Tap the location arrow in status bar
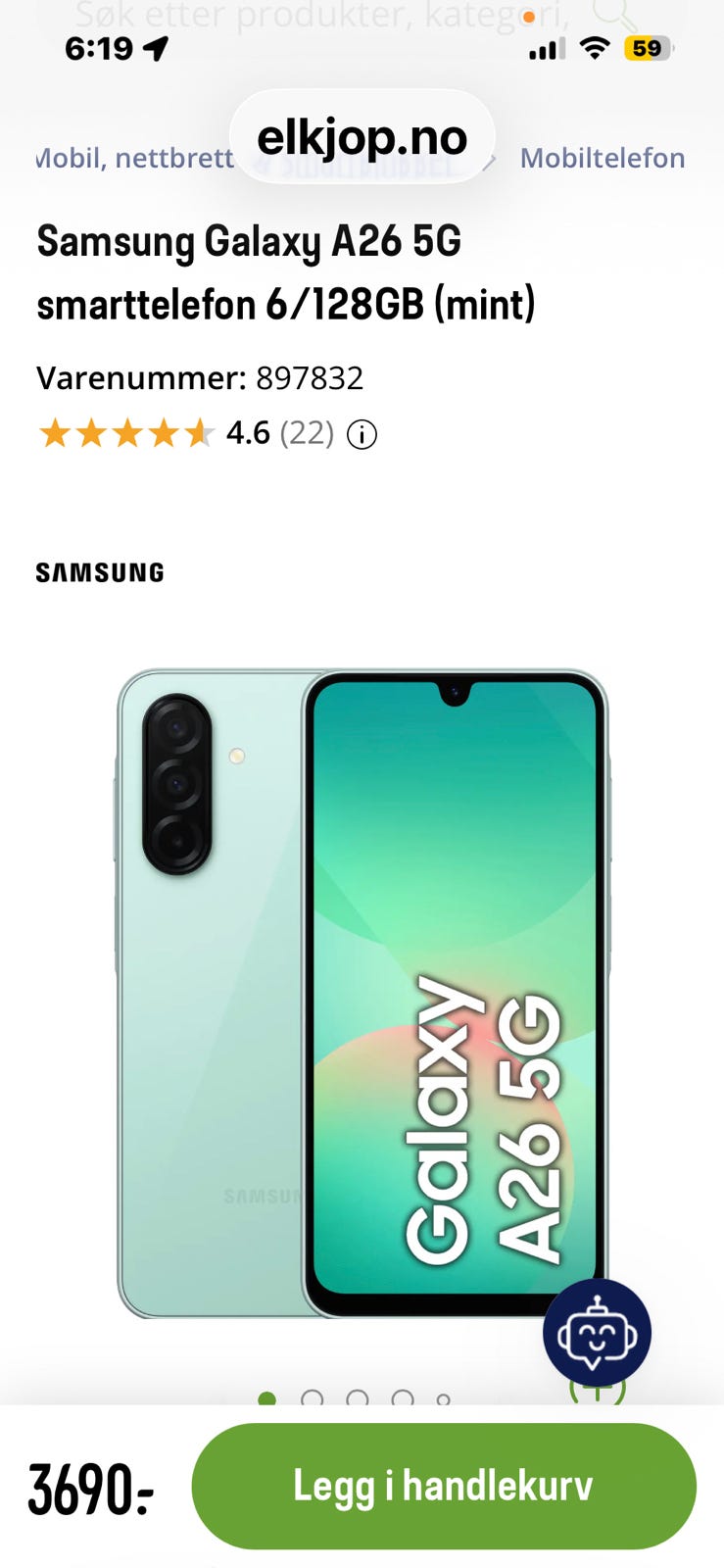Viewport: 724px width, 1568px height. pos(156,48)
